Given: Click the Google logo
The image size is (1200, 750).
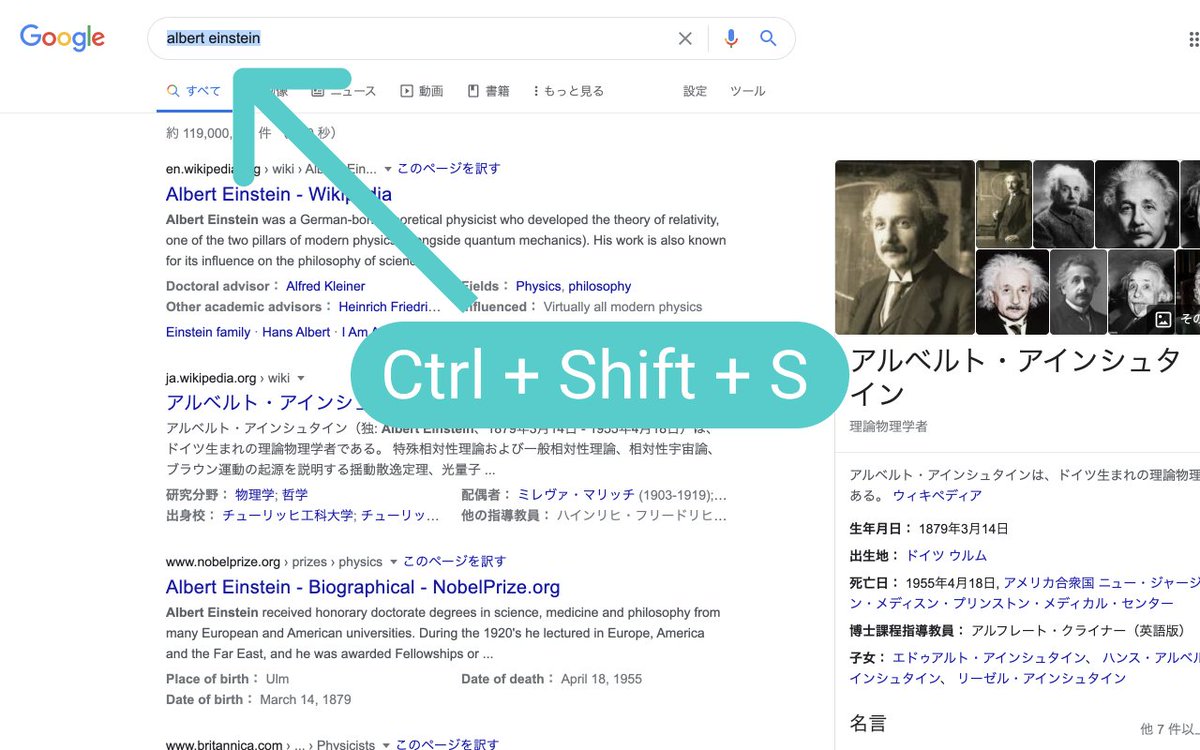Looking at the screenshot, I should [62, 38].
